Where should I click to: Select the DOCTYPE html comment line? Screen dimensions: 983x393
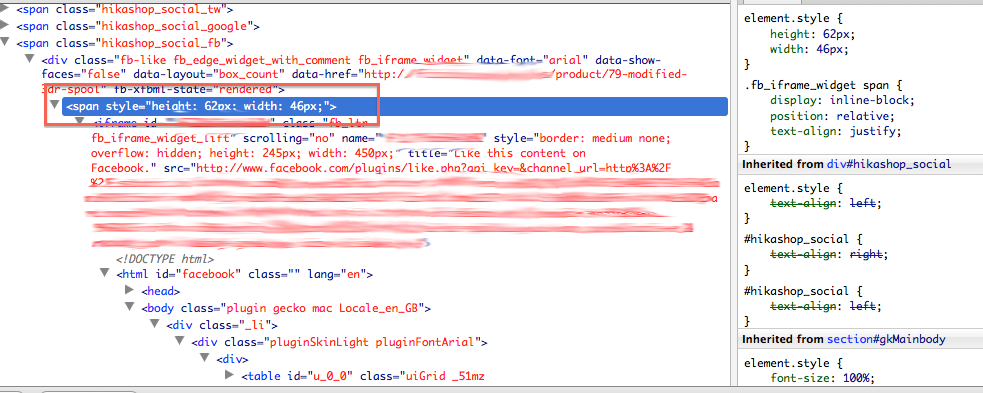click(166, 258)
